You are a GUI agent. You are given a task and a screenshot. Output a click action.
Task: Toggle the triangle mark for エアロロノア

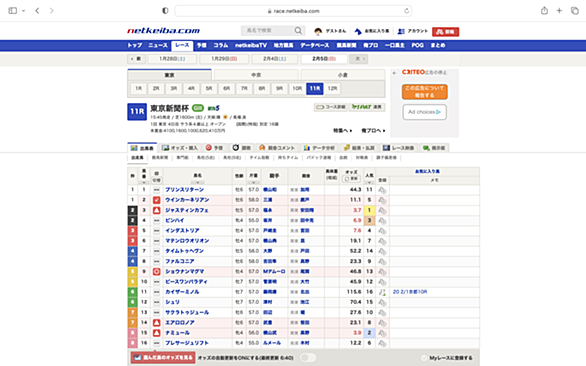[x=157, y=323]
